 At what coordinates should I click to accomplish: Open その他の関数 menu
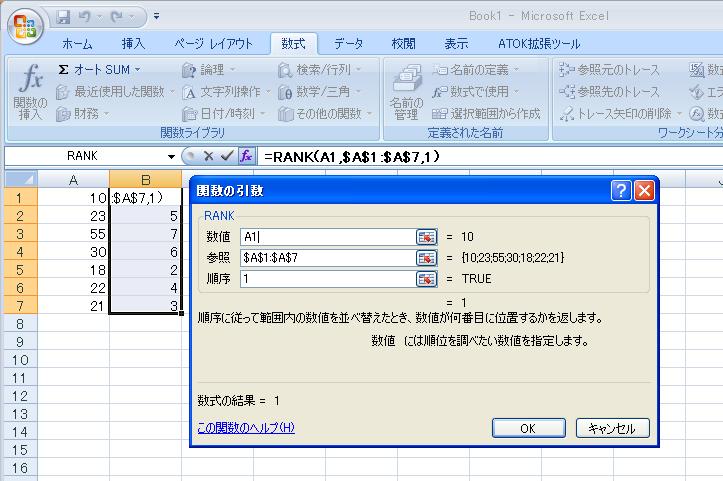click(325, 113)
